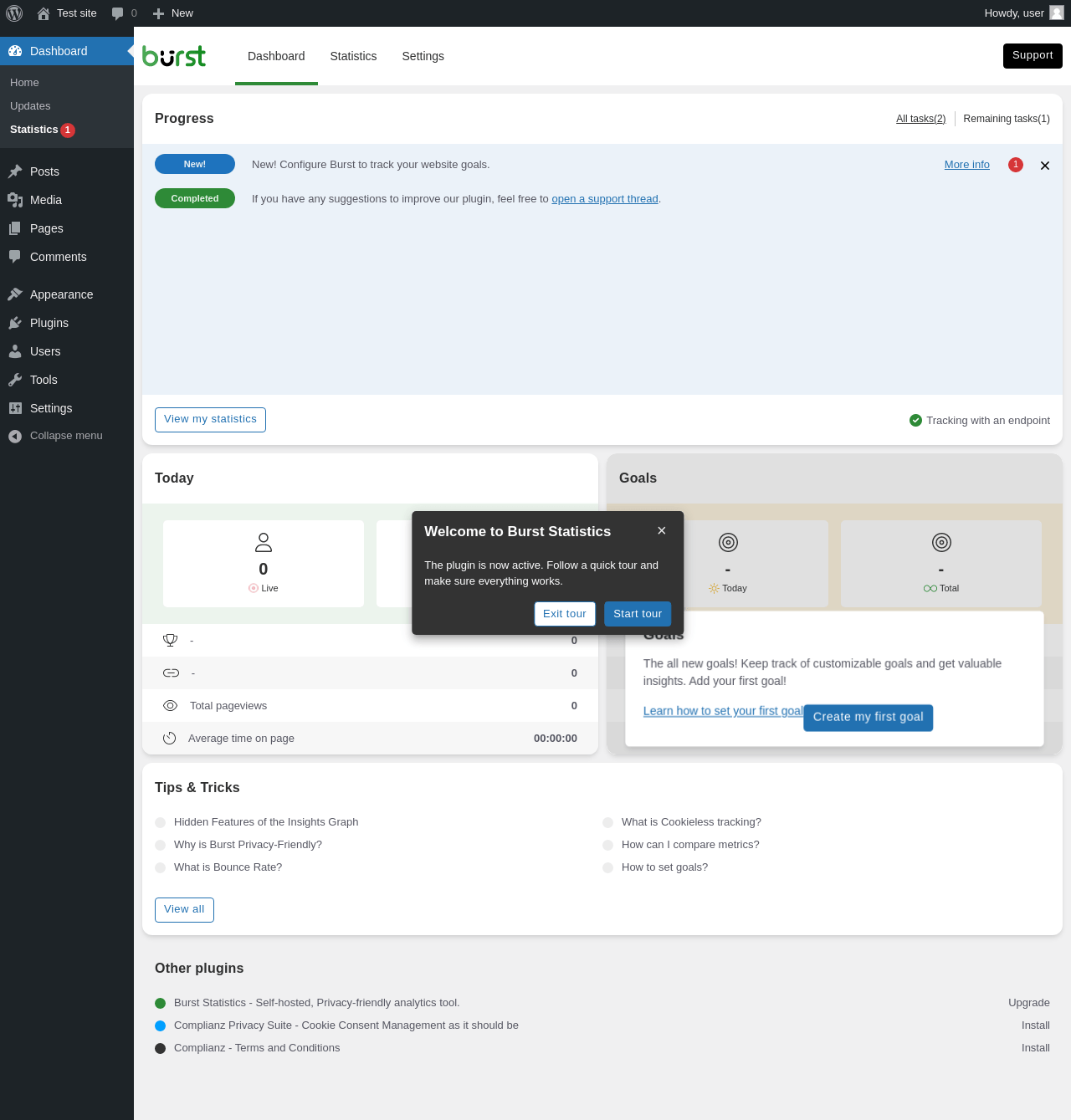The width and height of the screenshot is (1071, 1120).
Task: Click Exit tour button
Action: 565,614
